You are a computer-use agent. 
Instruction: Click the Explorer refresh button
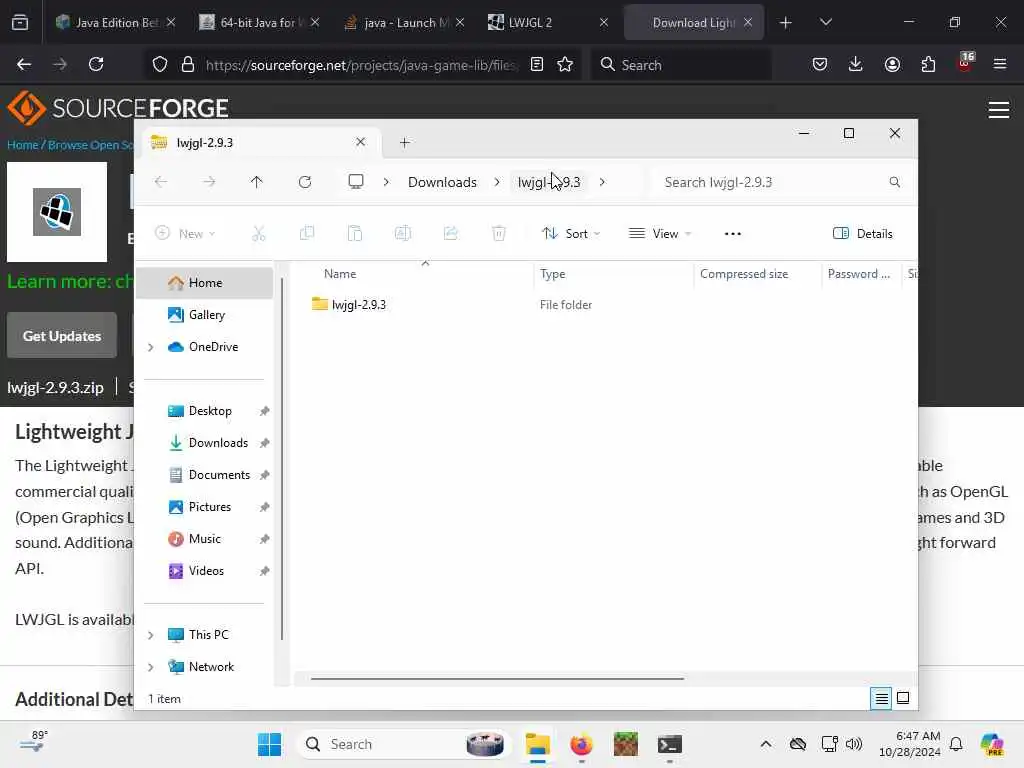(x=304, y=182)
